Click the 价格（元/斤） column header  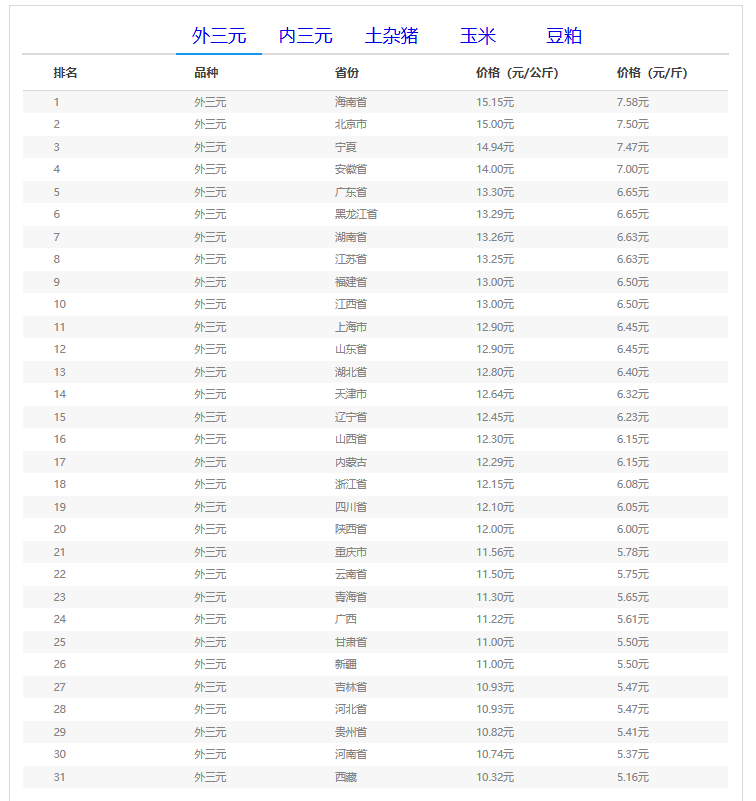pyautogui.click(x=652, y=73)
